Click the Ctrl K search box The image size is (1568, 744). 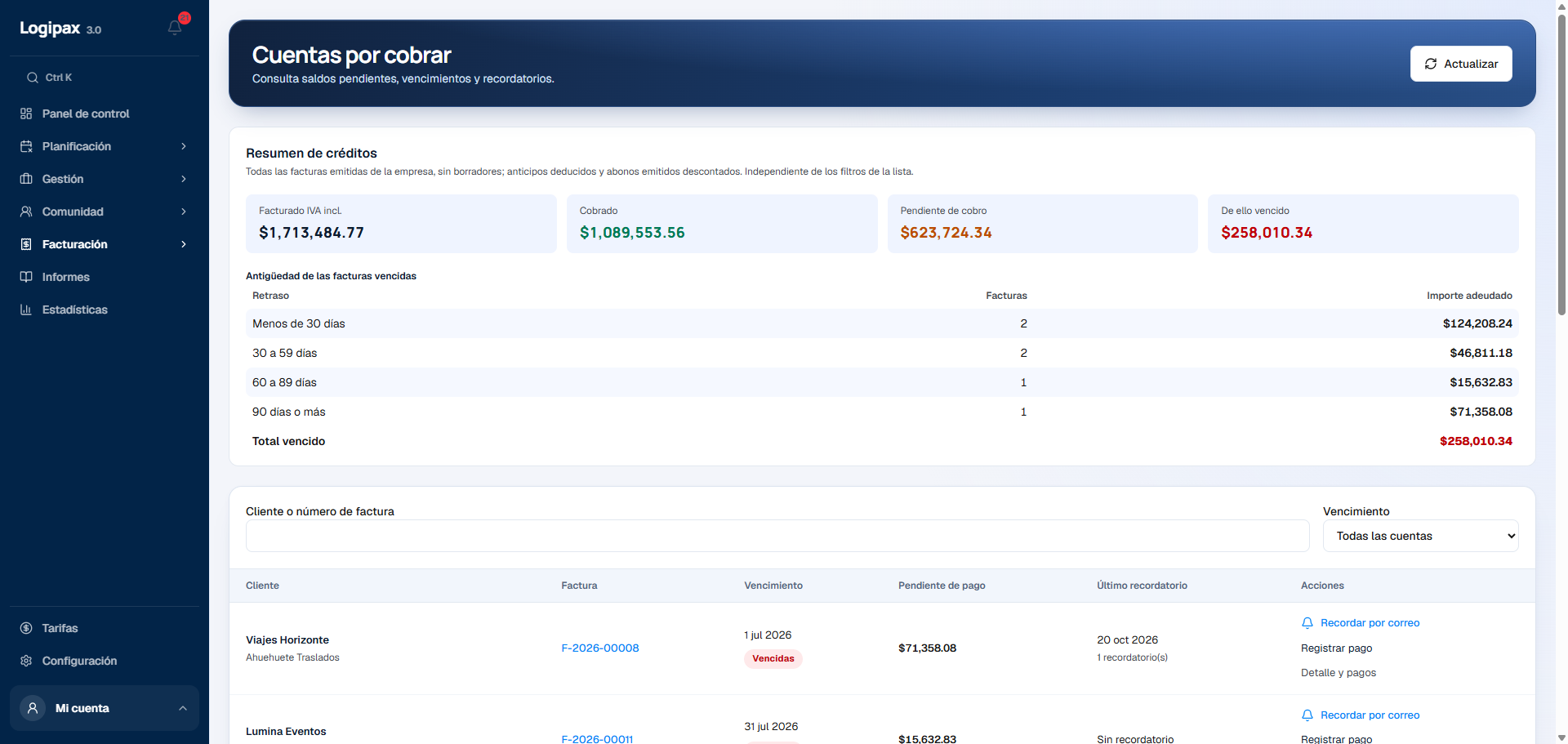tap(105, 78)
